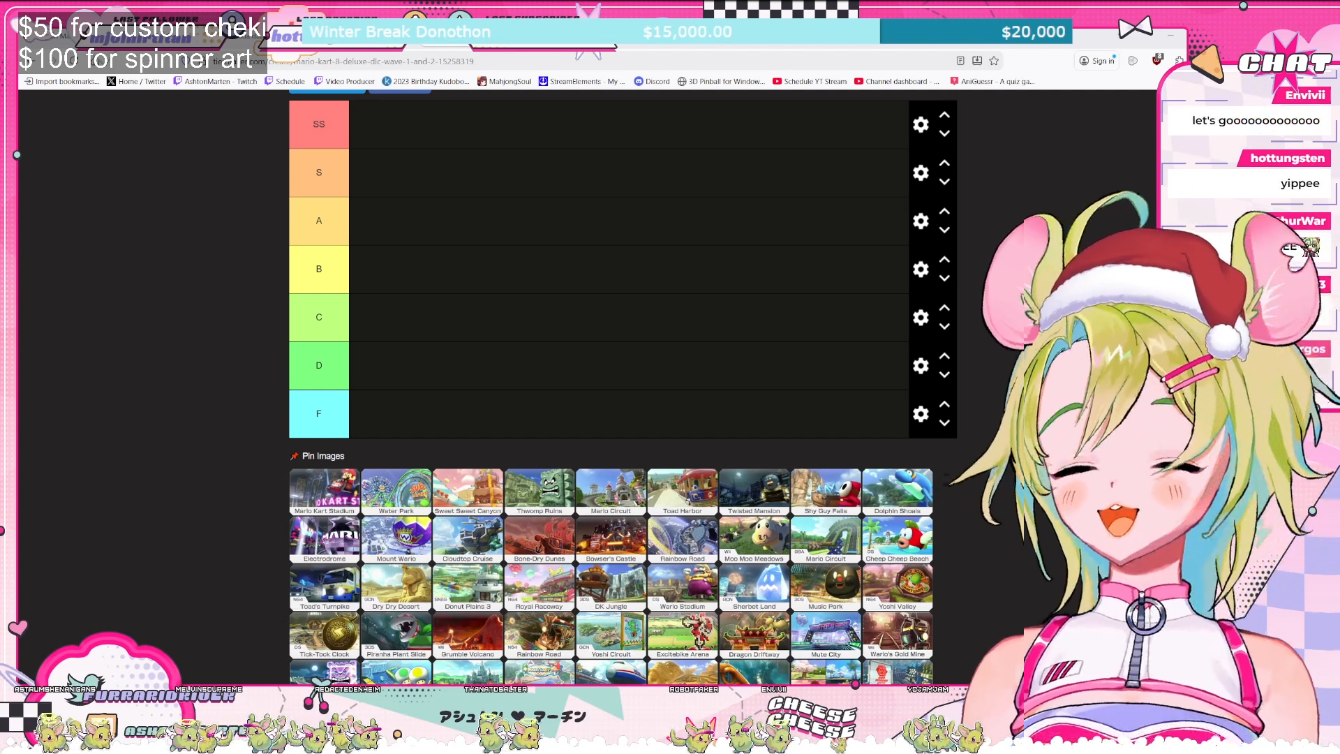Select the Water Park track image
Viewport: 1340px width, 754px height.
[x=396, y=492]
